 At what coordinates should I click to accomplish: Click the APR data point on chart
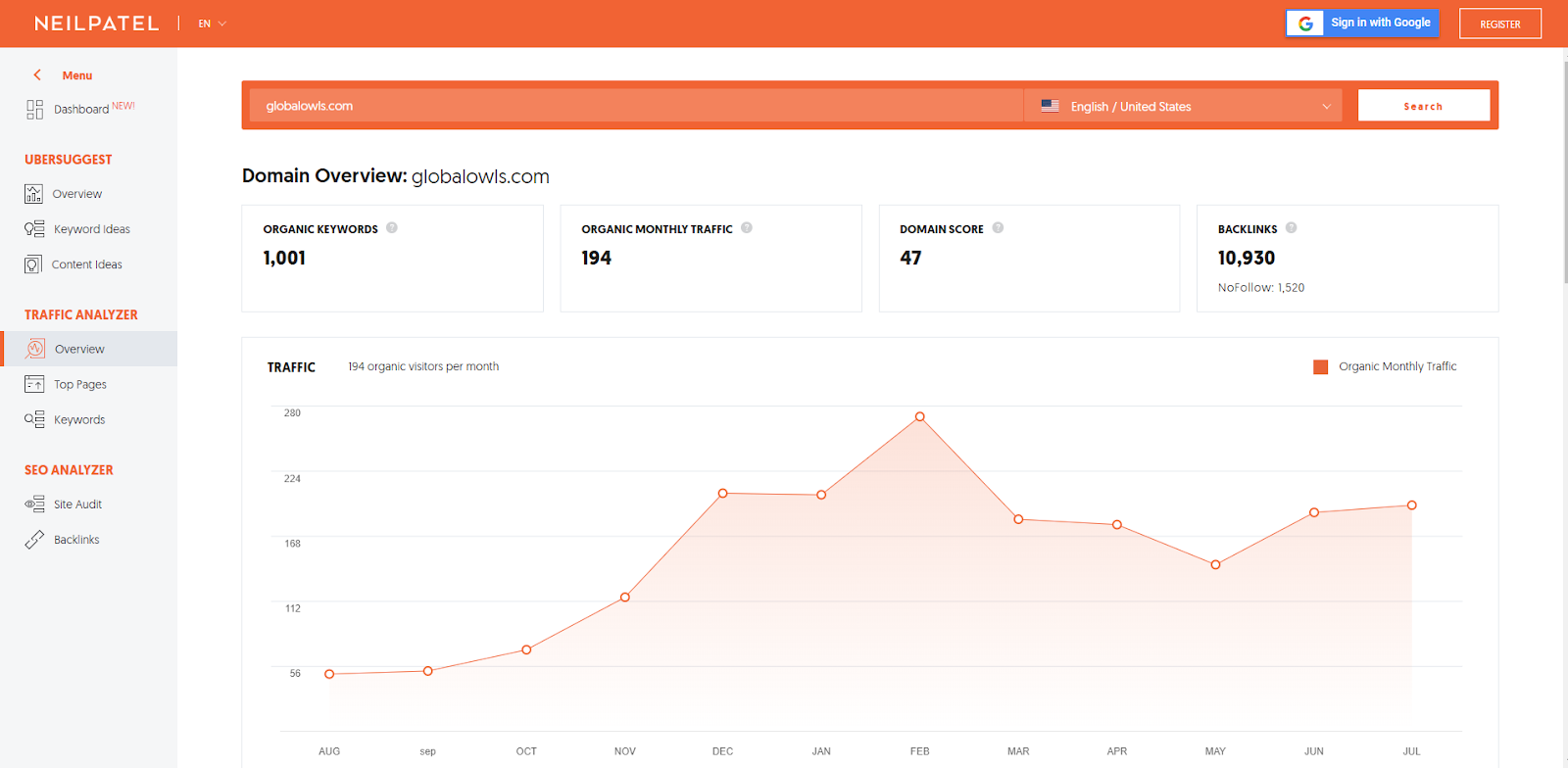1117,525
